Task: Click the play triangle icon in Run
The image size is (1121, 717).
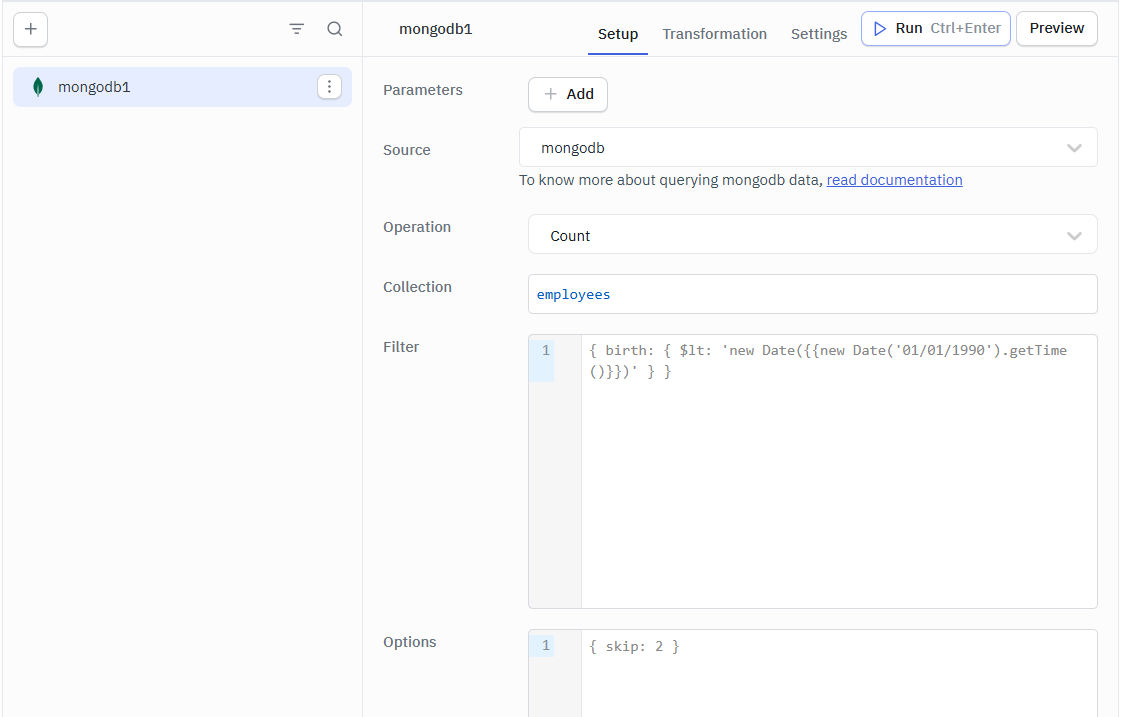Action: point(880,29)
